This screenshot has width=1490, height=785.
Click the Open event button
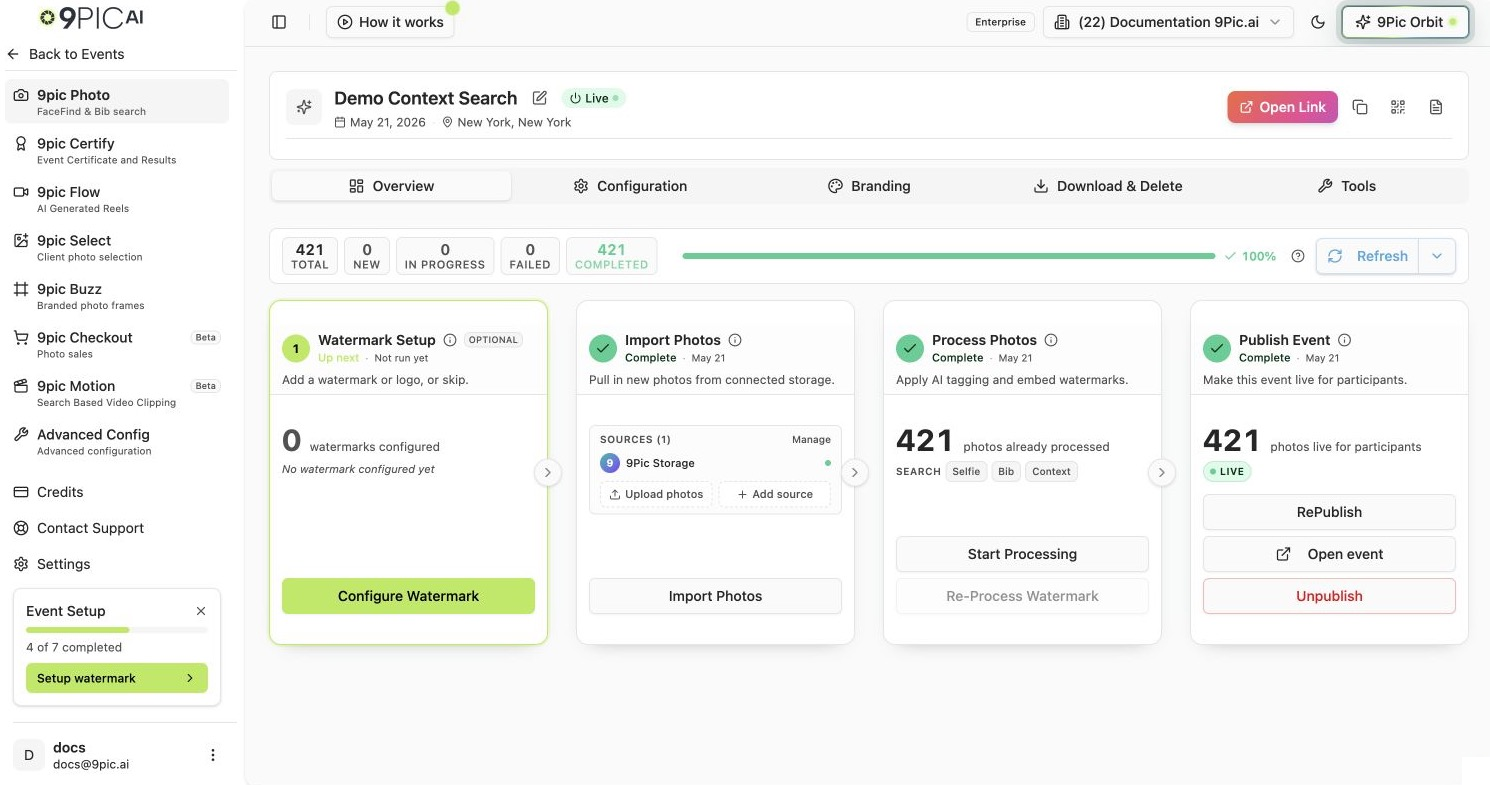tap(1329, 554)
